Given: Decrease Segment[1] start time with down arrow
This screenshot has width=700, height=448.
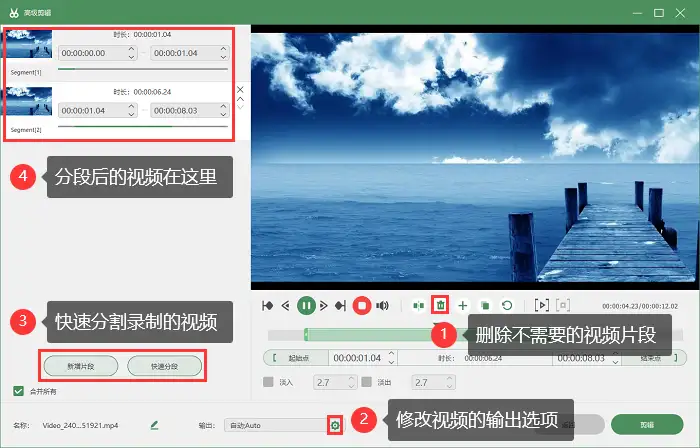Looking at the screenshot, I should pos(131,57).
